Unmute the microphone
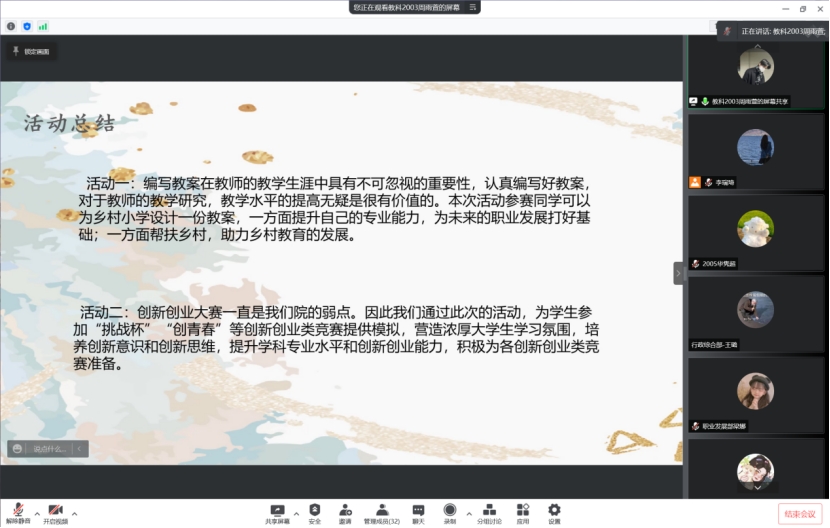Image resolution: width=830 pixels, height=528 pixels. click(x=17, y=512)
